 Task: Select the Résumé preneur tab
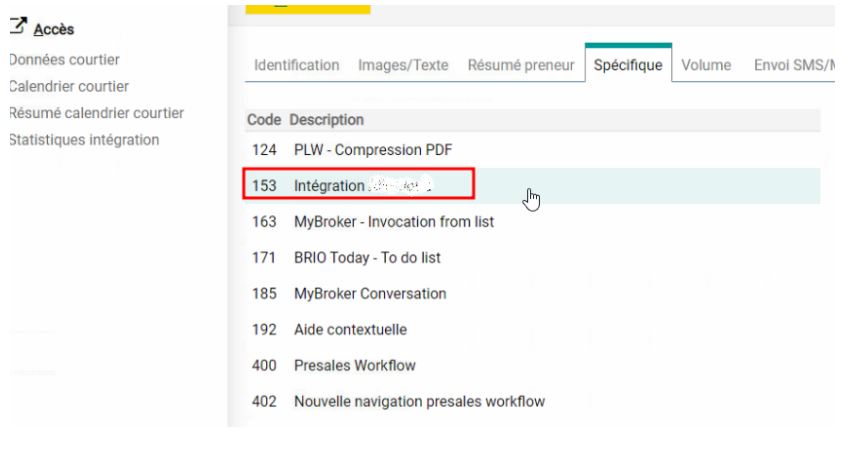(x=520, y=65)
